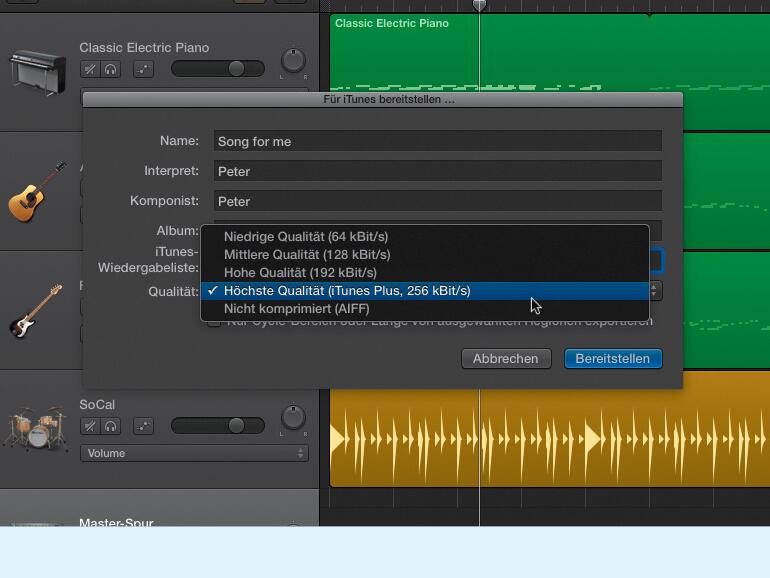The height and width of the screenshot is (578, 770).
Task: Solo the SoCal drum track with headphones
Action: (110, 426)
